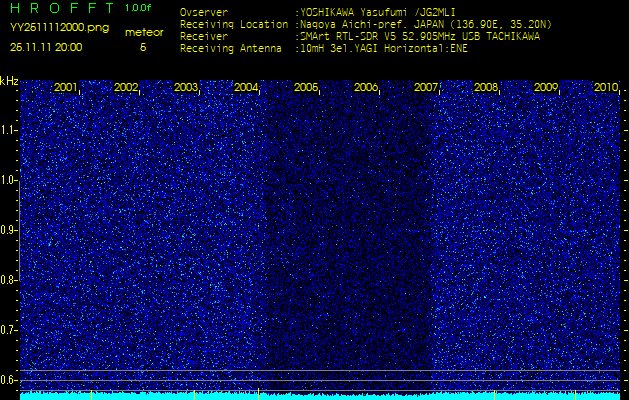The width and height of the screenshot is (629, 400).
Task: Click the 'Receiving Location' label
Action: [234, 25]
